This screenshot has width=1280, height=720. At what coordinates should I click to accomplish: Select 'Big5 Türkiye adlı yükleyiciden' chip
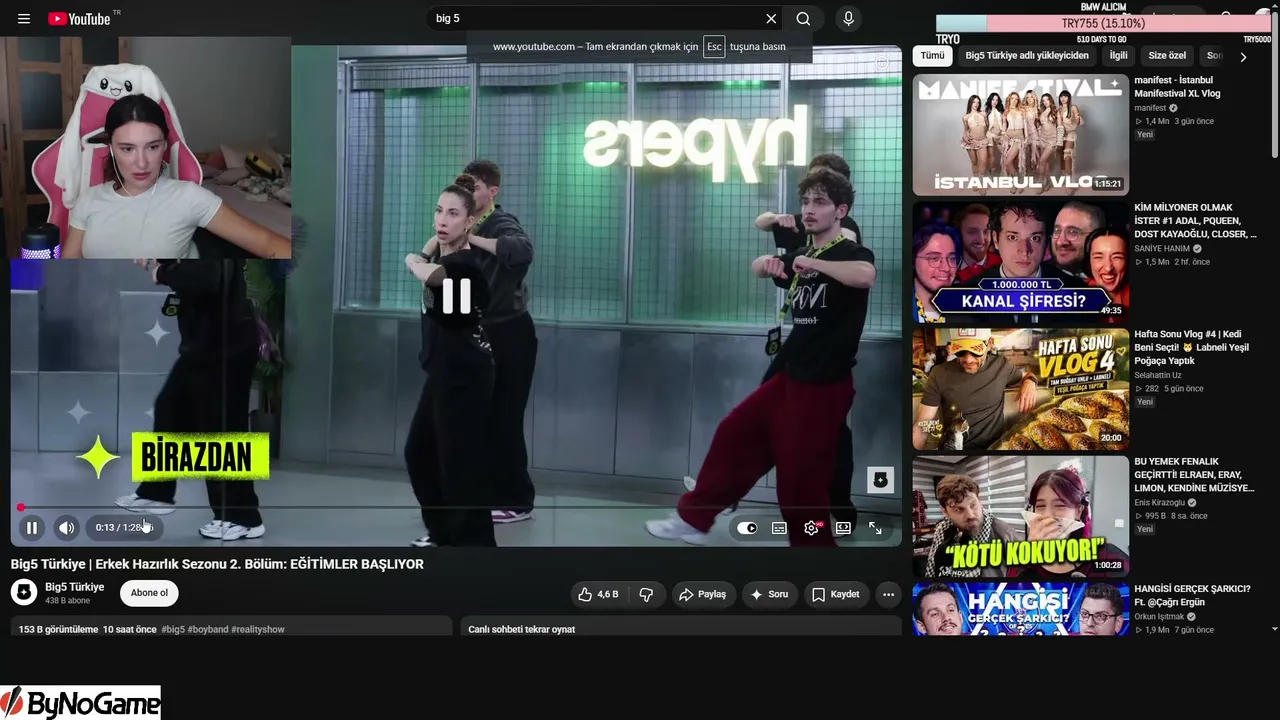[x=1027, y=56]
